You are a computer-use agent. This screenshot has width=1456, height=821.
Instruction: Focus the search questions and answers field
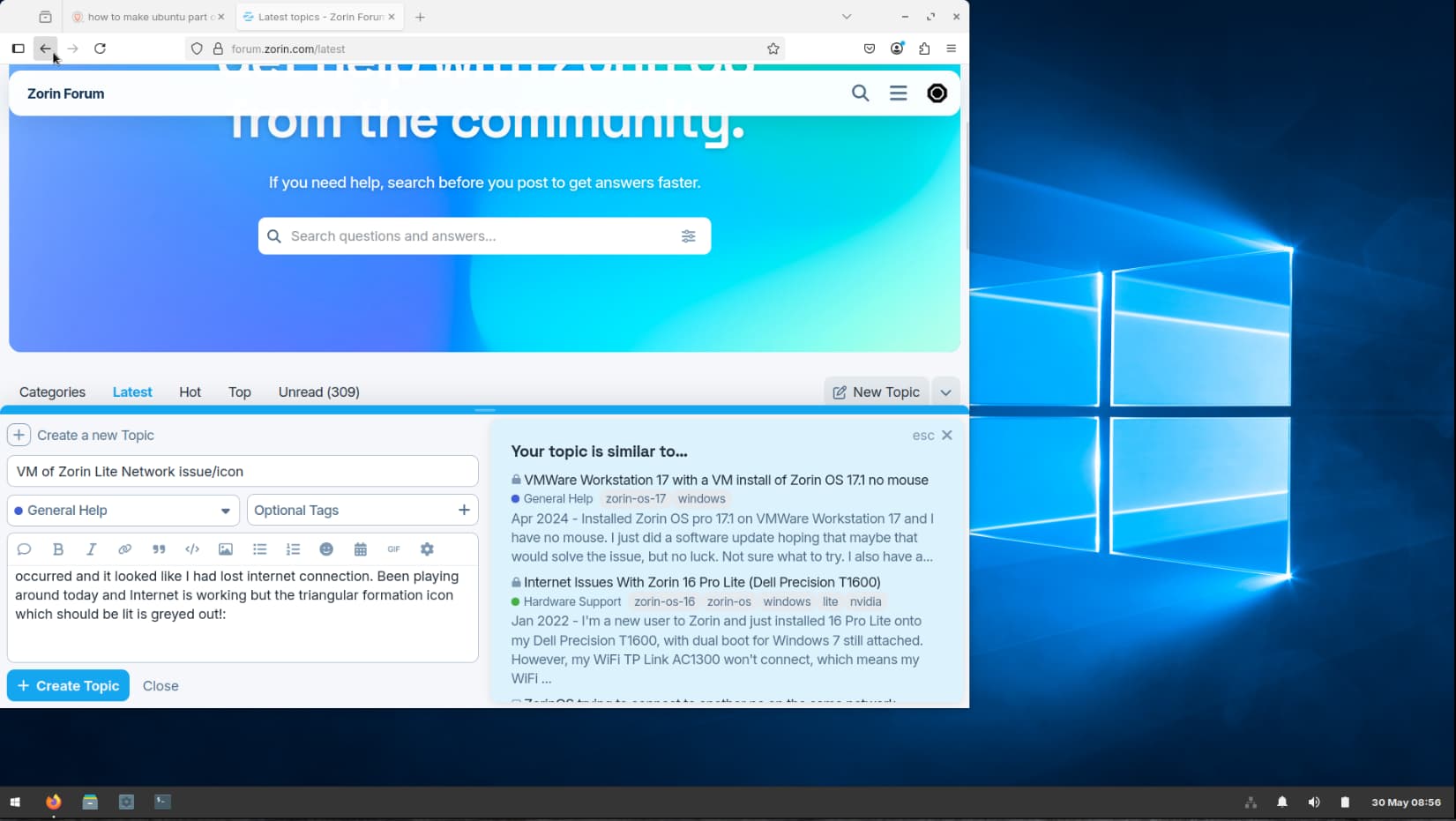pyautogui.click(x=483, y=236)
